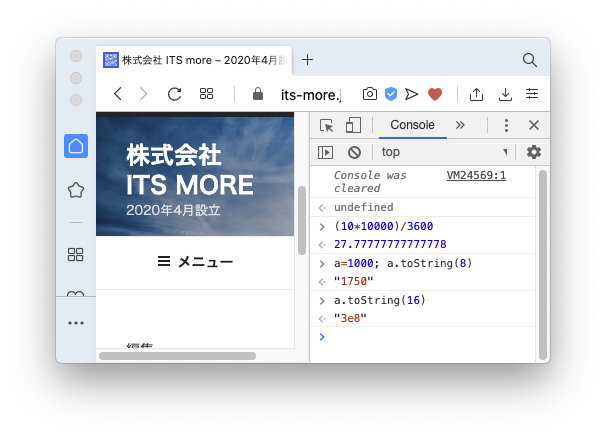Open the DevTools three-dot options menu
606x437 pixels.
[506, 125]
